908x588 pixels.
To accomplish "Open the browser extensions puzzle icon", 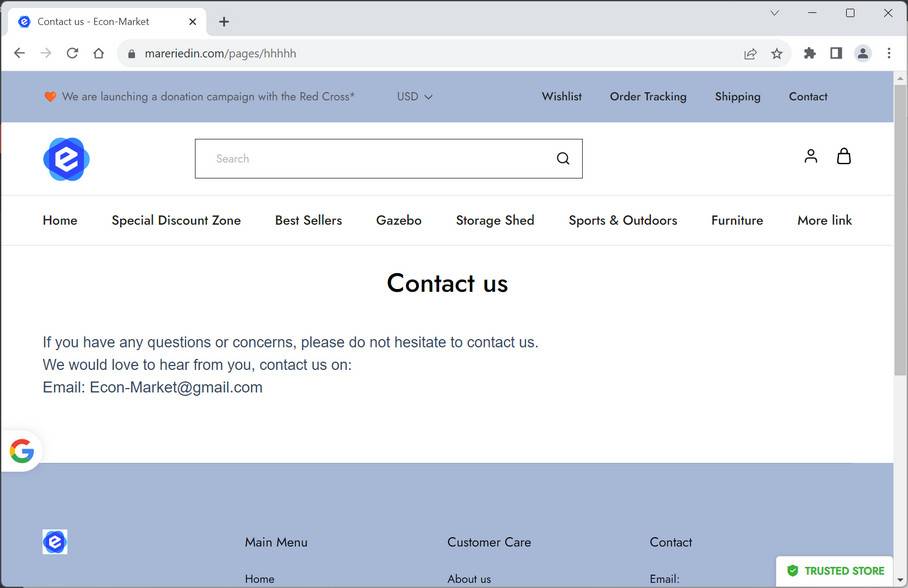I will click(809, 53).
